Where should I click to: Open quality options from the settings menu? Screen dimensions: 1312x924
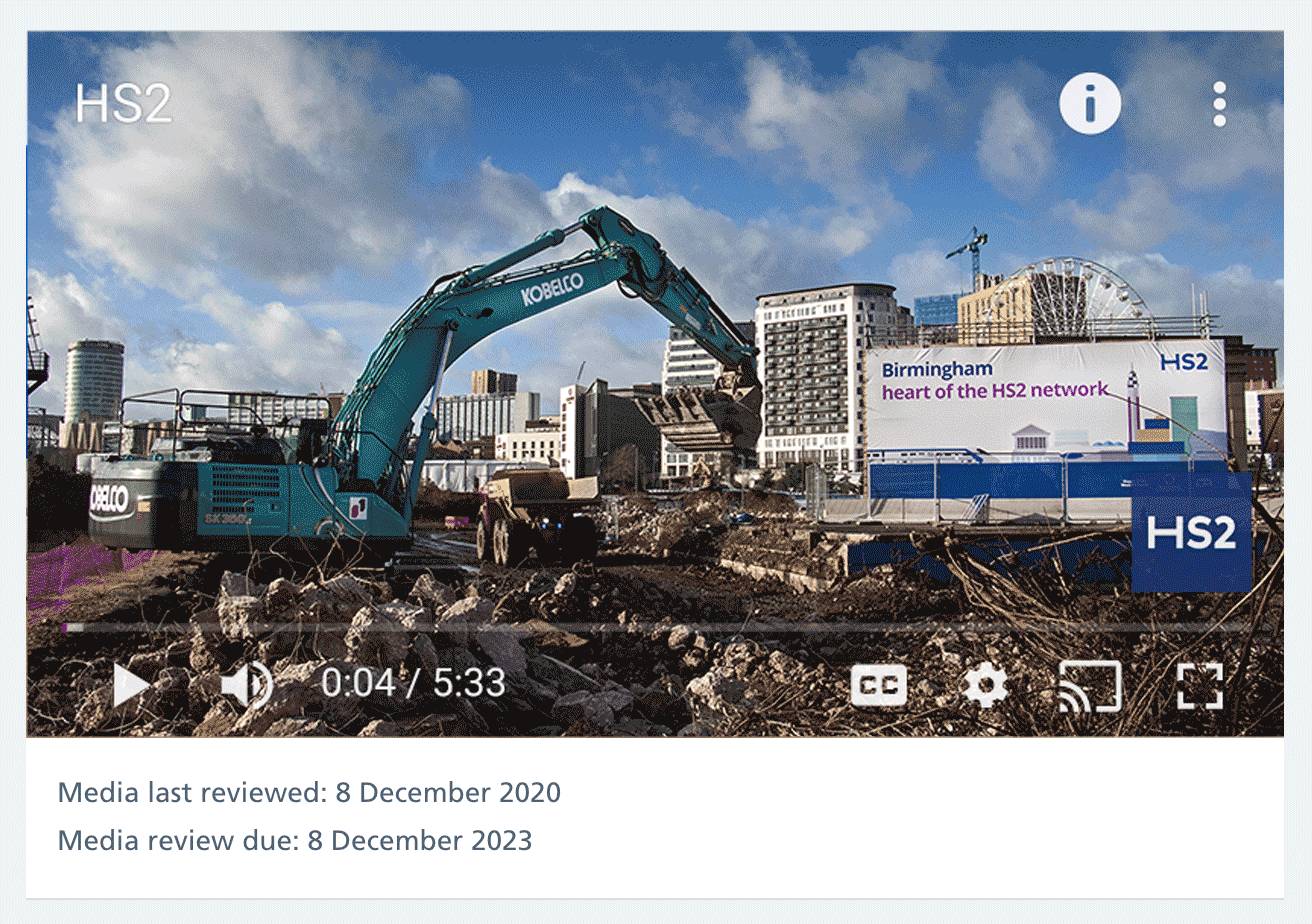click(x=984, y=684)
